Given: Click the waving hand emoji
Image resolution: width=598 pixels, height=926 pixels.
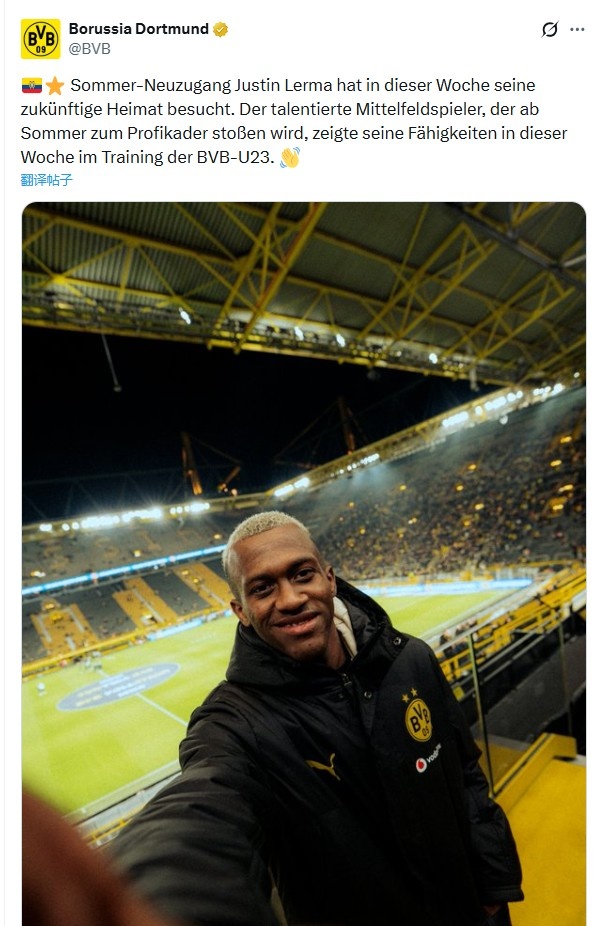Looking at the screenshot, I should click(x=290, y=157).
